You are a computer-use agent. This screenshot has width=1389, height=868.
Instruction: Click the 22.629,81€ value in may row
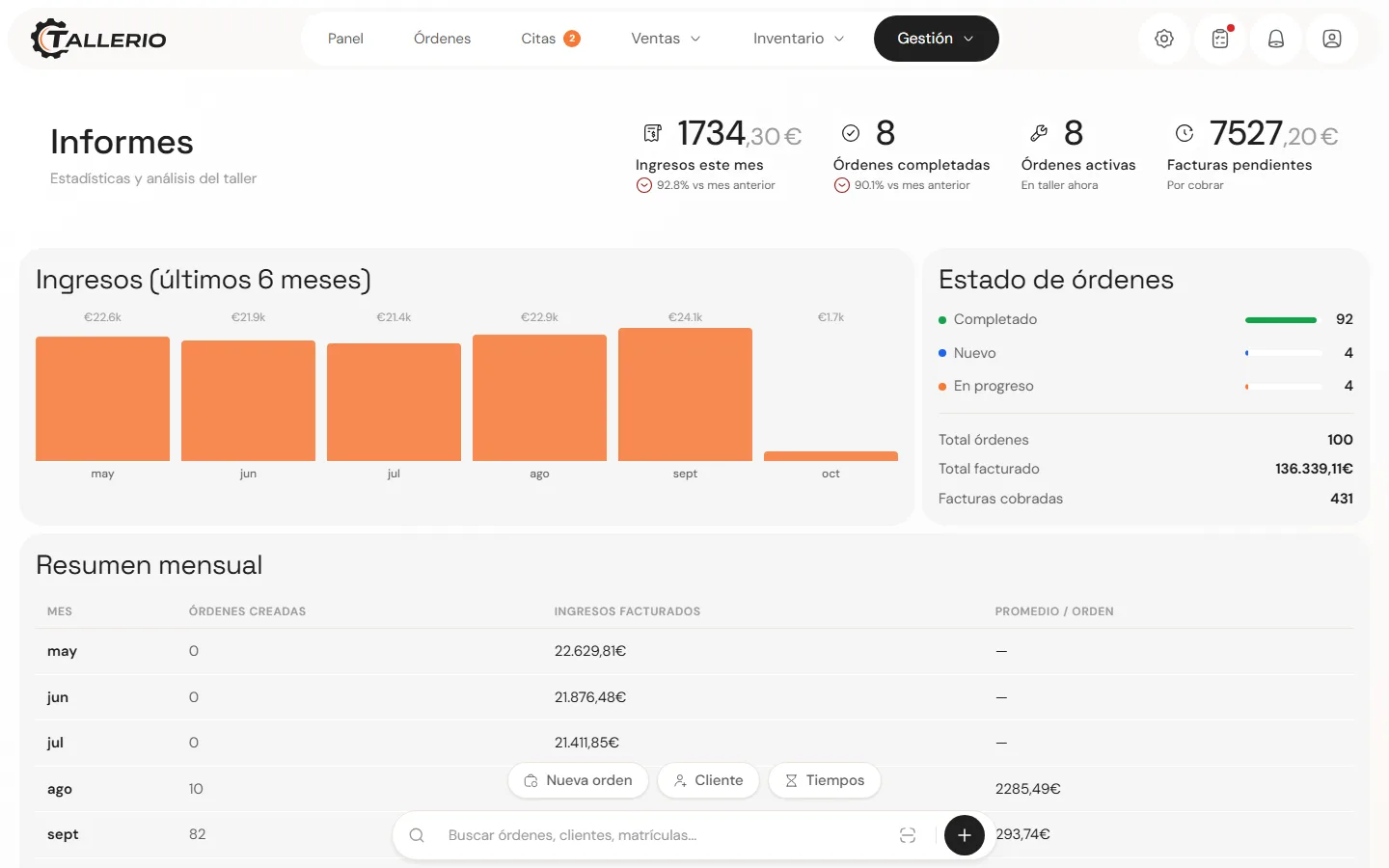click(x=590, y=651)
